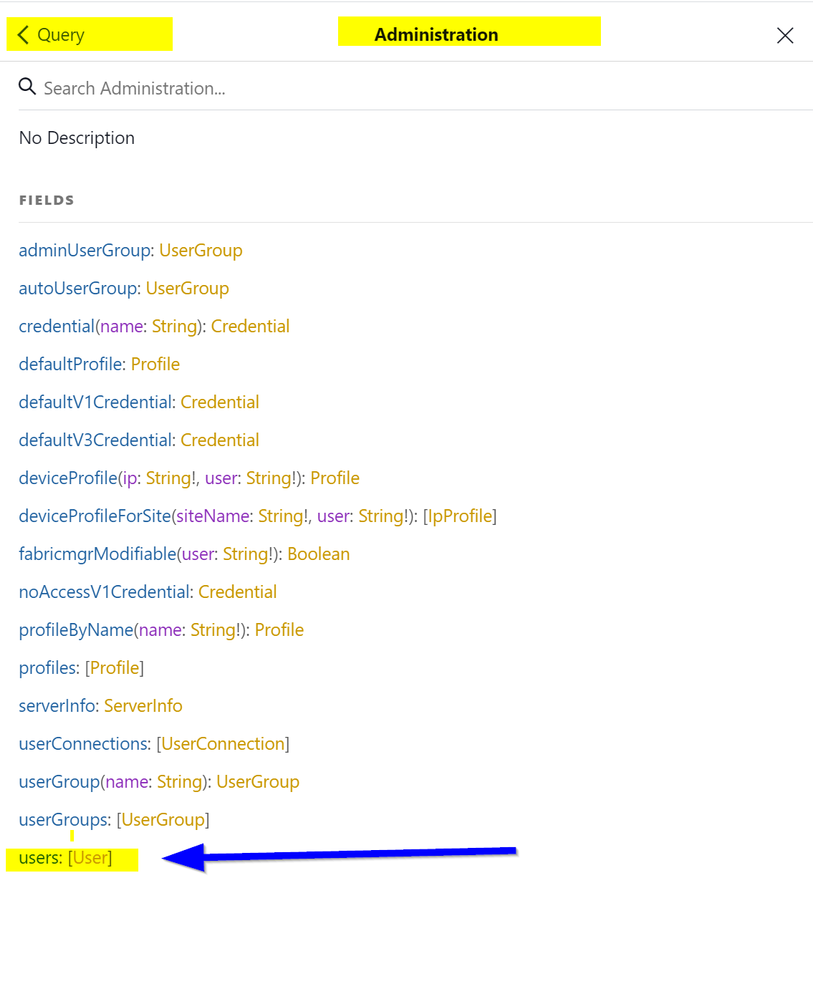Open the profileByName field
This screenshot has height=999, width=813.
(75, 630)
